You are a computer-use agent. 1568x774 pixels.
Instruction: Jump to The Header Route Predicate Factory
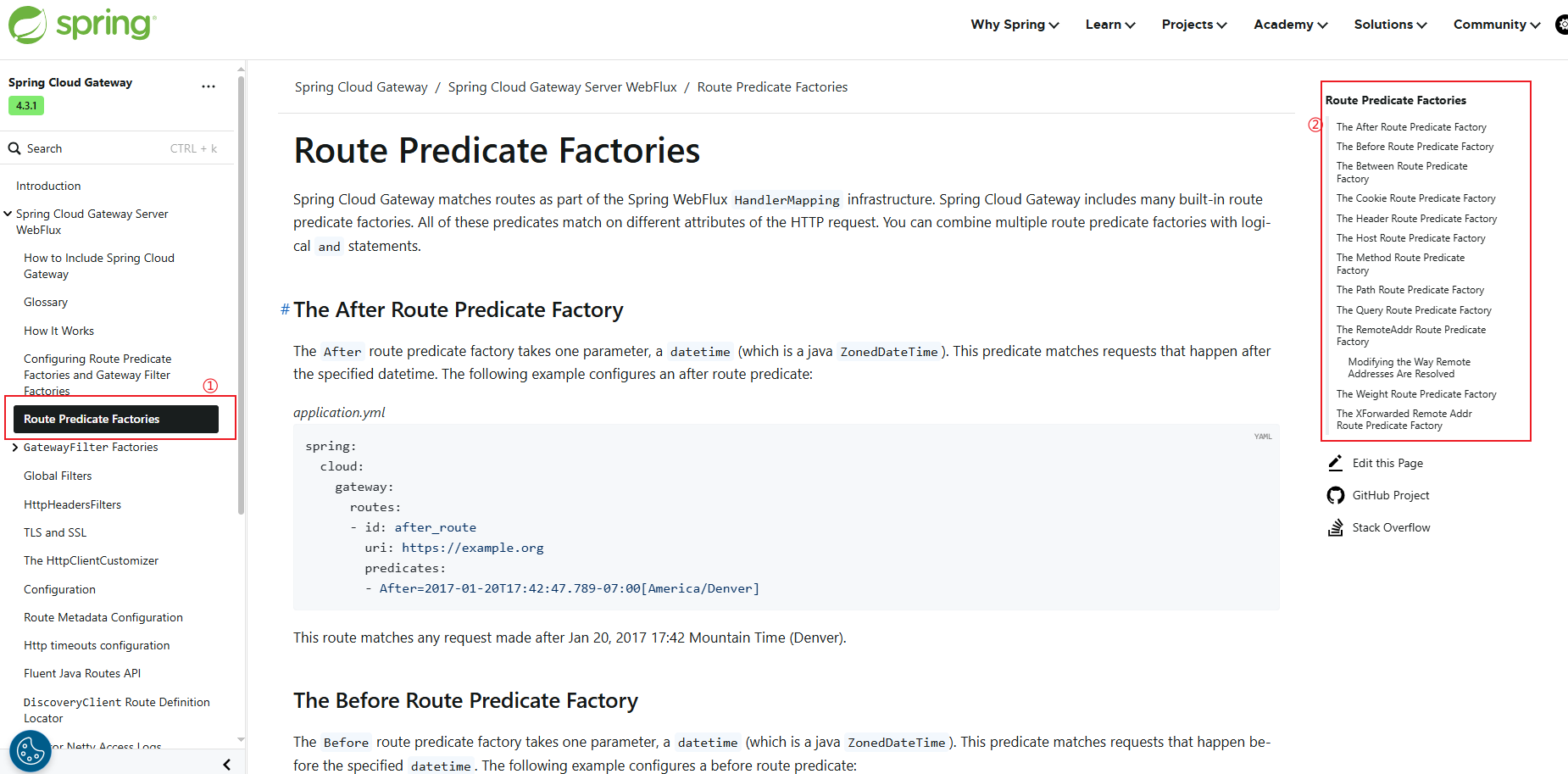pos(1416,219)
